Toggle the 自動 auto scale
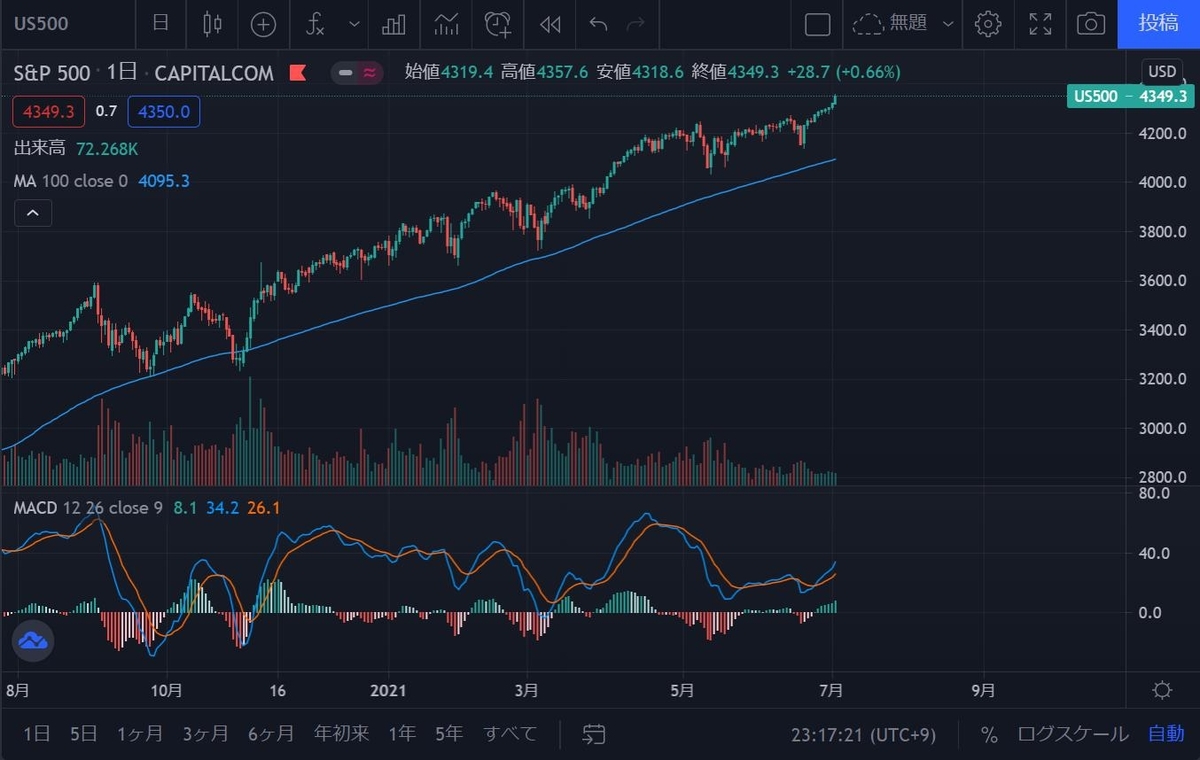Viewport: 1200px width, 760px height. click(x=1166, y=734)
